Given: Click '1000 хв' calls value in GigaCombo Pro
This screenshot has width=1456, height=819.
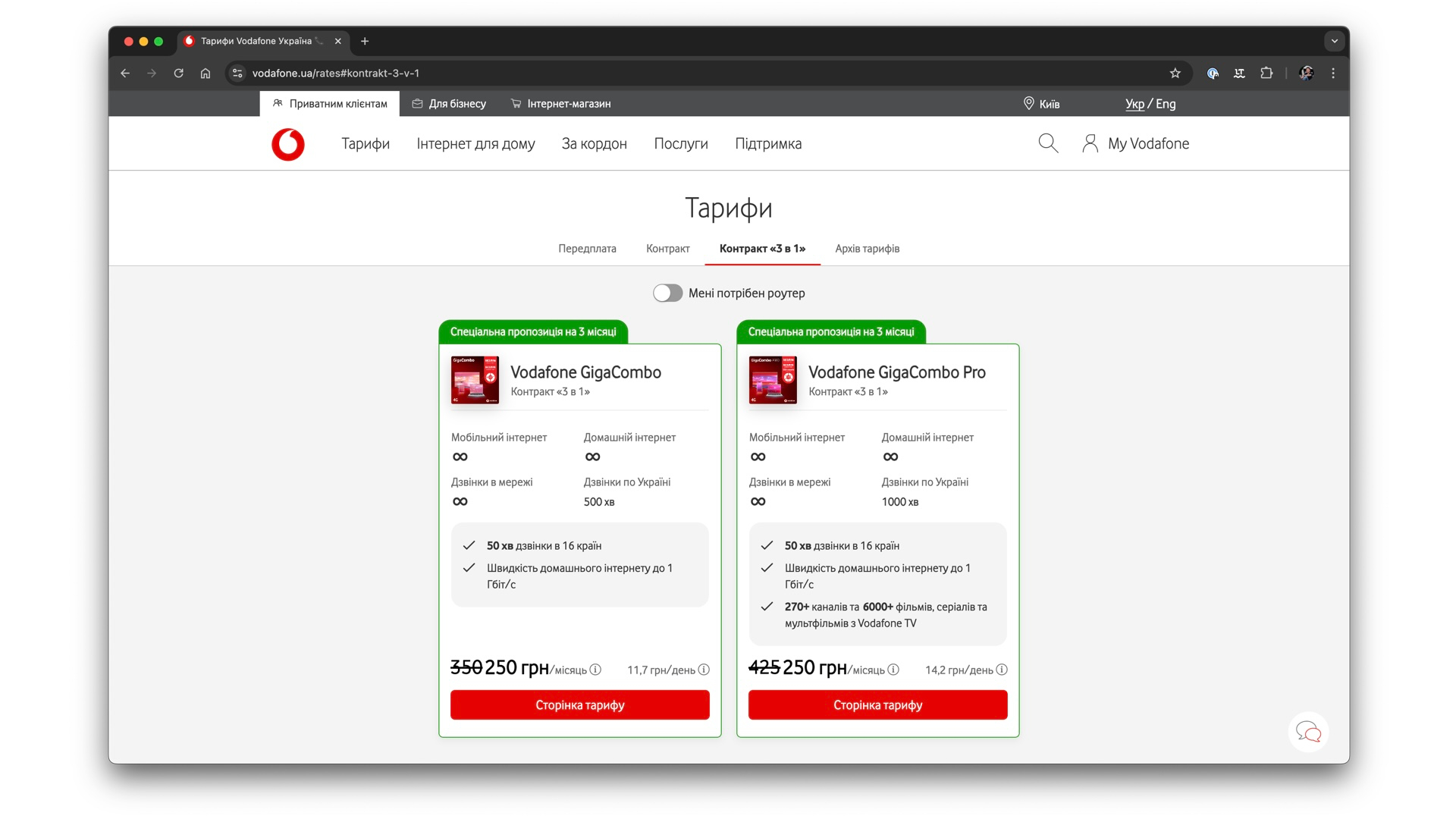Looking at the screenshot, I should click(x=900, y=502).
